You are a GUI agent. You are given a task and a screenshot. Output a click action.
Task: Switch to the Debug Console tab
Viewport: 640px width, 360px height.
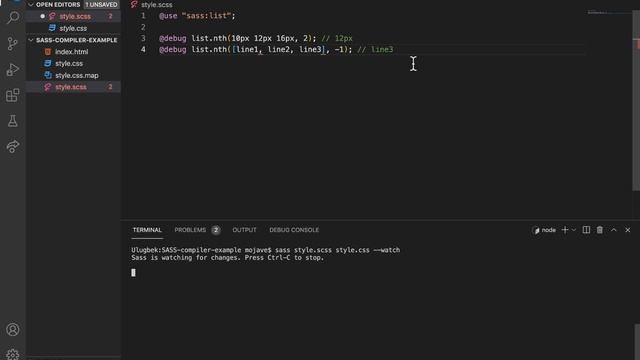coord(294,230)
